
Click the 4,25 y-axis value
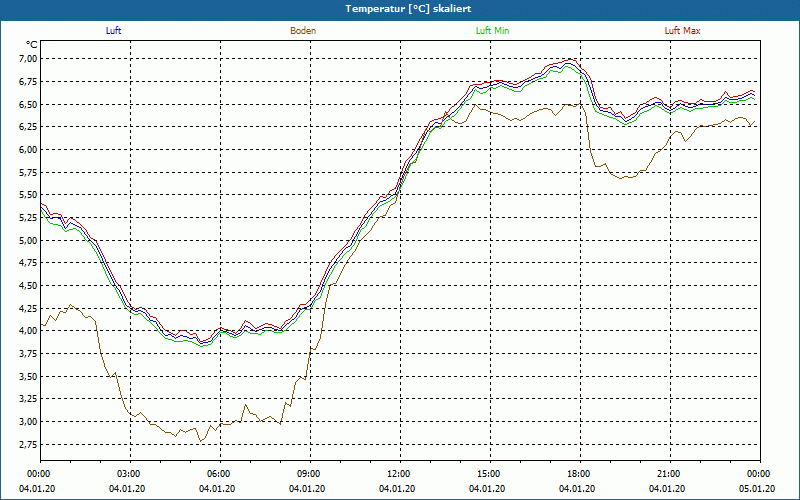(28, 308)
